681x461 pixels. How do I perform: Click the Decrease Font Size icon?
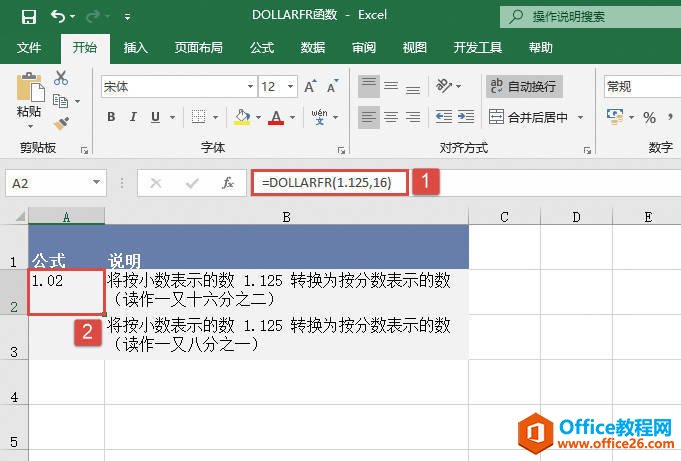coord(332,86)
